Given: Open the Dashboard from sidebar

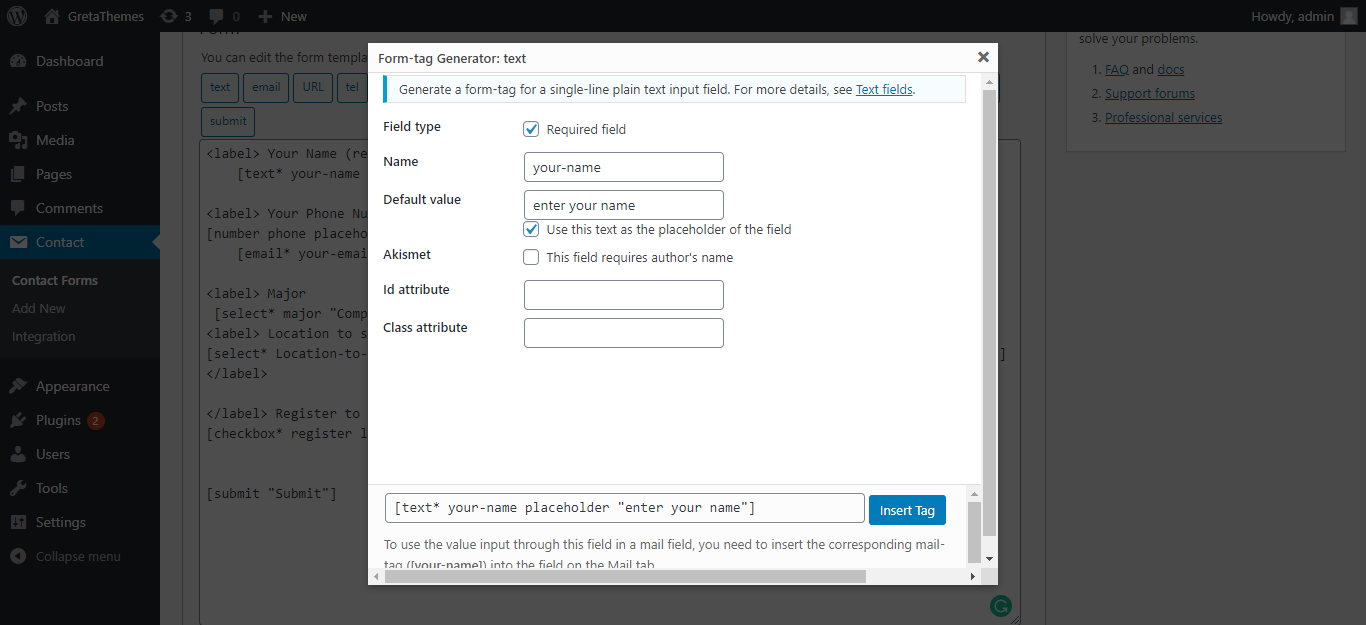Looking at the screenshot, I should (69, 61).
